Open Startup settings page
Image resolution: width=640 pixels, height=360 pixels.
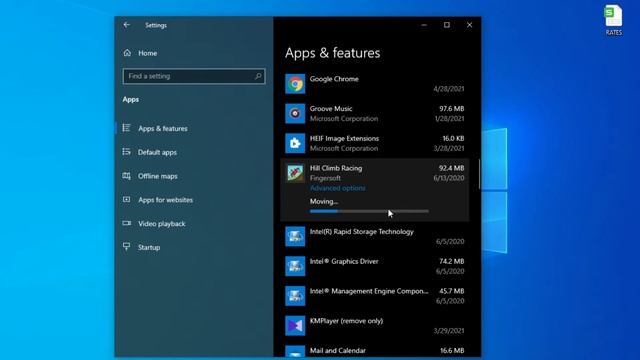pyautogui.click(x=149, y=247)
